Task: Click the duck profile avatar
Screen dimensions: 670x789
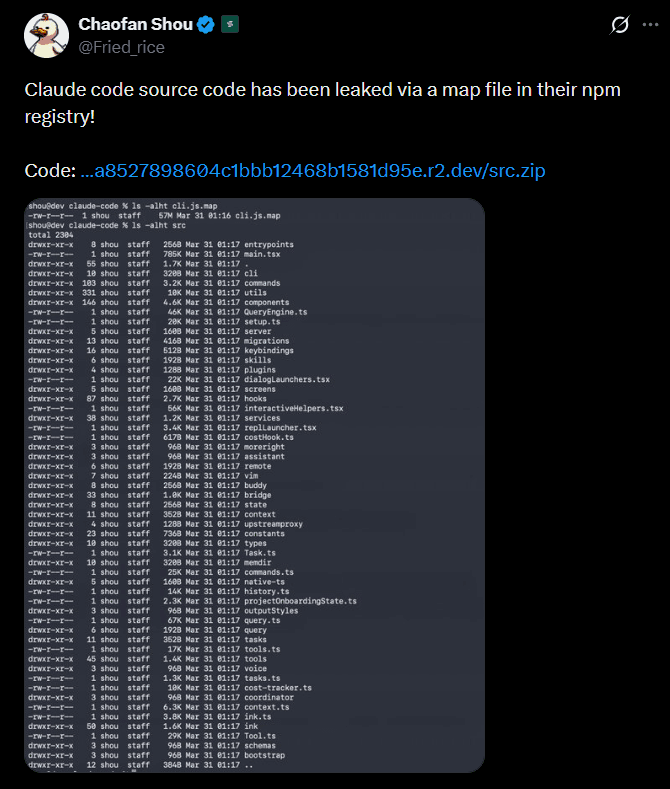Action: [45, 35]
